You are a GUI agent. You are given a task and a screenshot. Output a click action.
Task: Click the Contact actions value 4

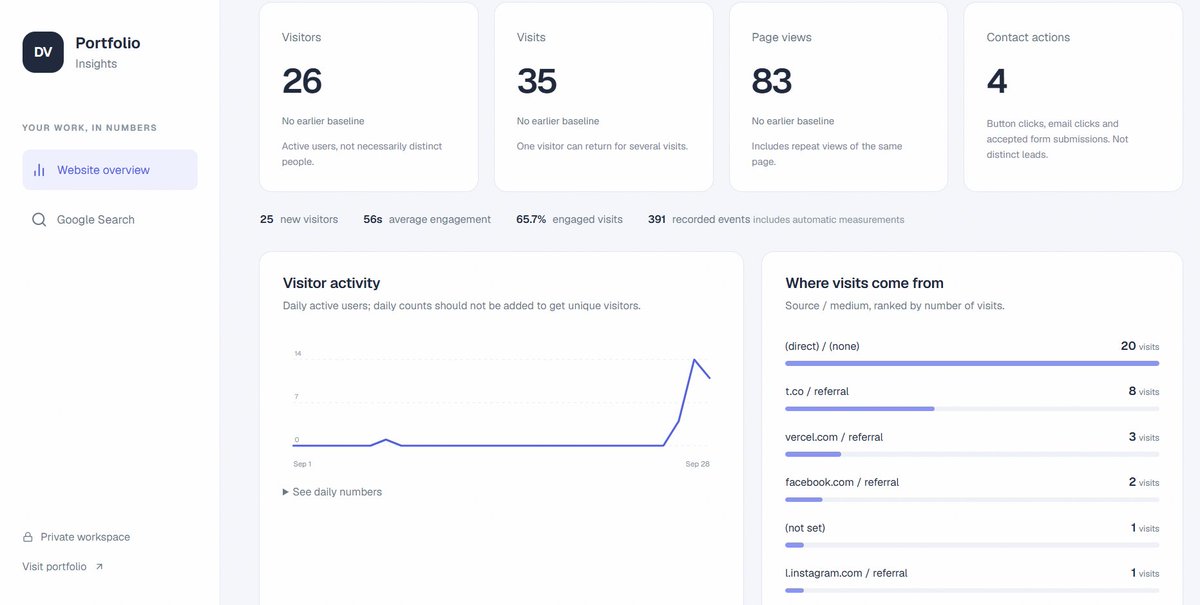coord(997,81)
